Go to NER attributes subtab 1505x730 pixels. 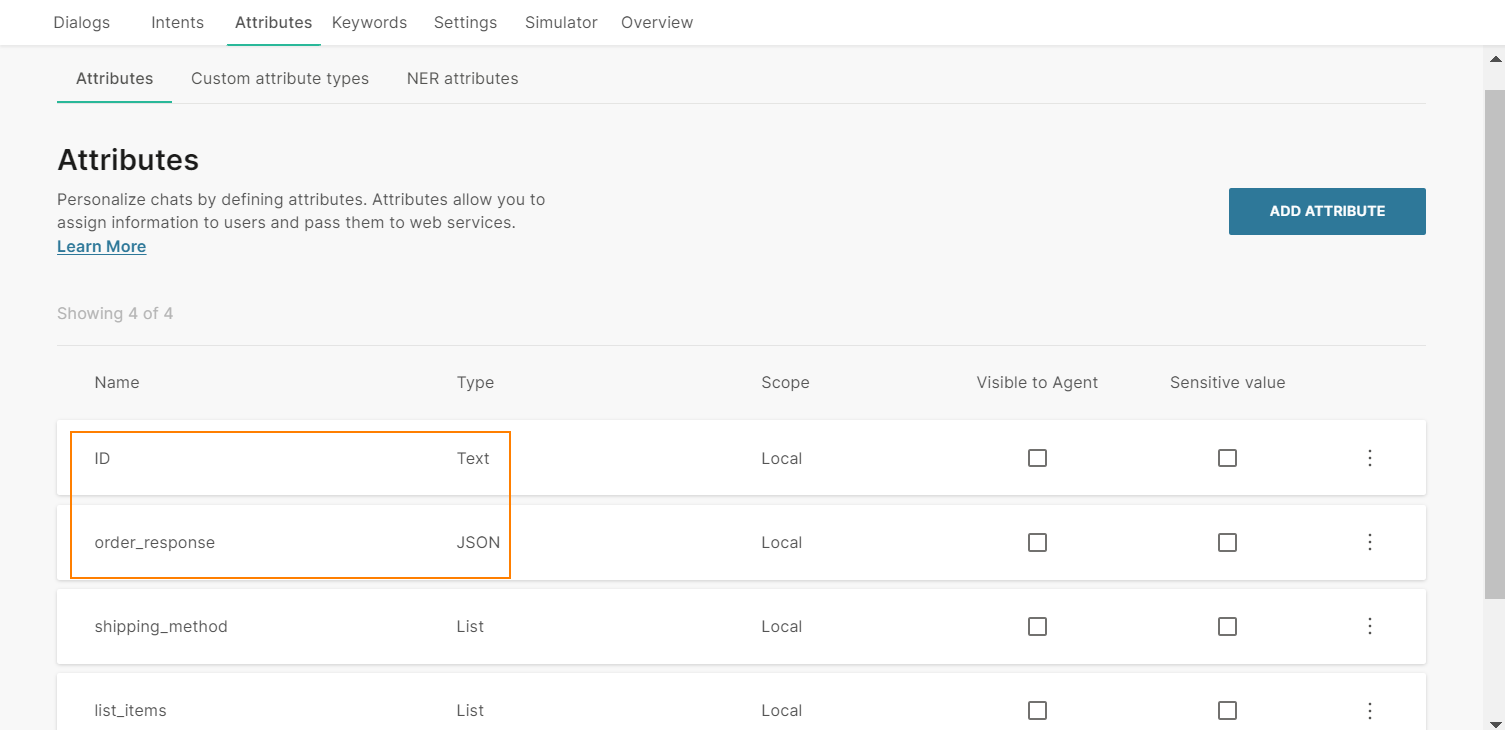(x=462, y=78)
